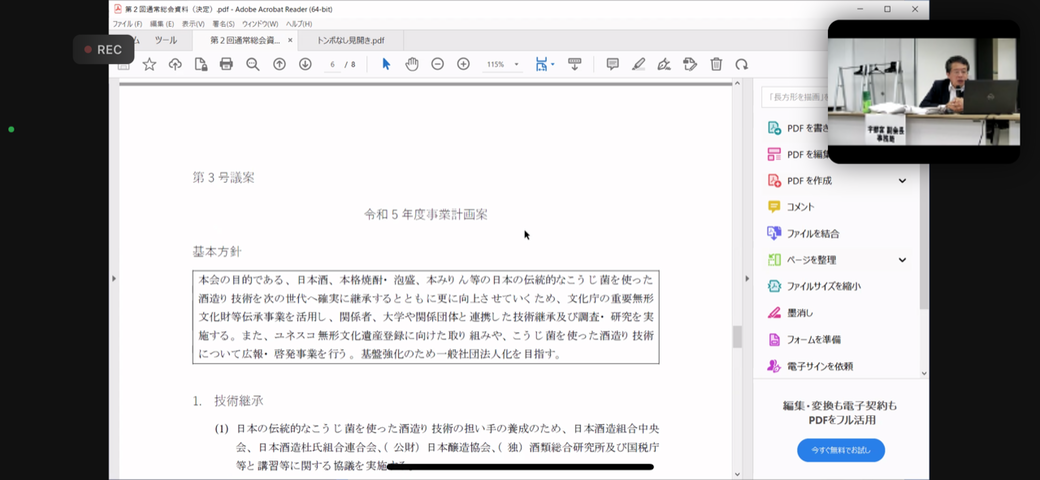Click the speaker video thumbnail
The width and height of the screenshot is (1040, 480).
[923, 91]
